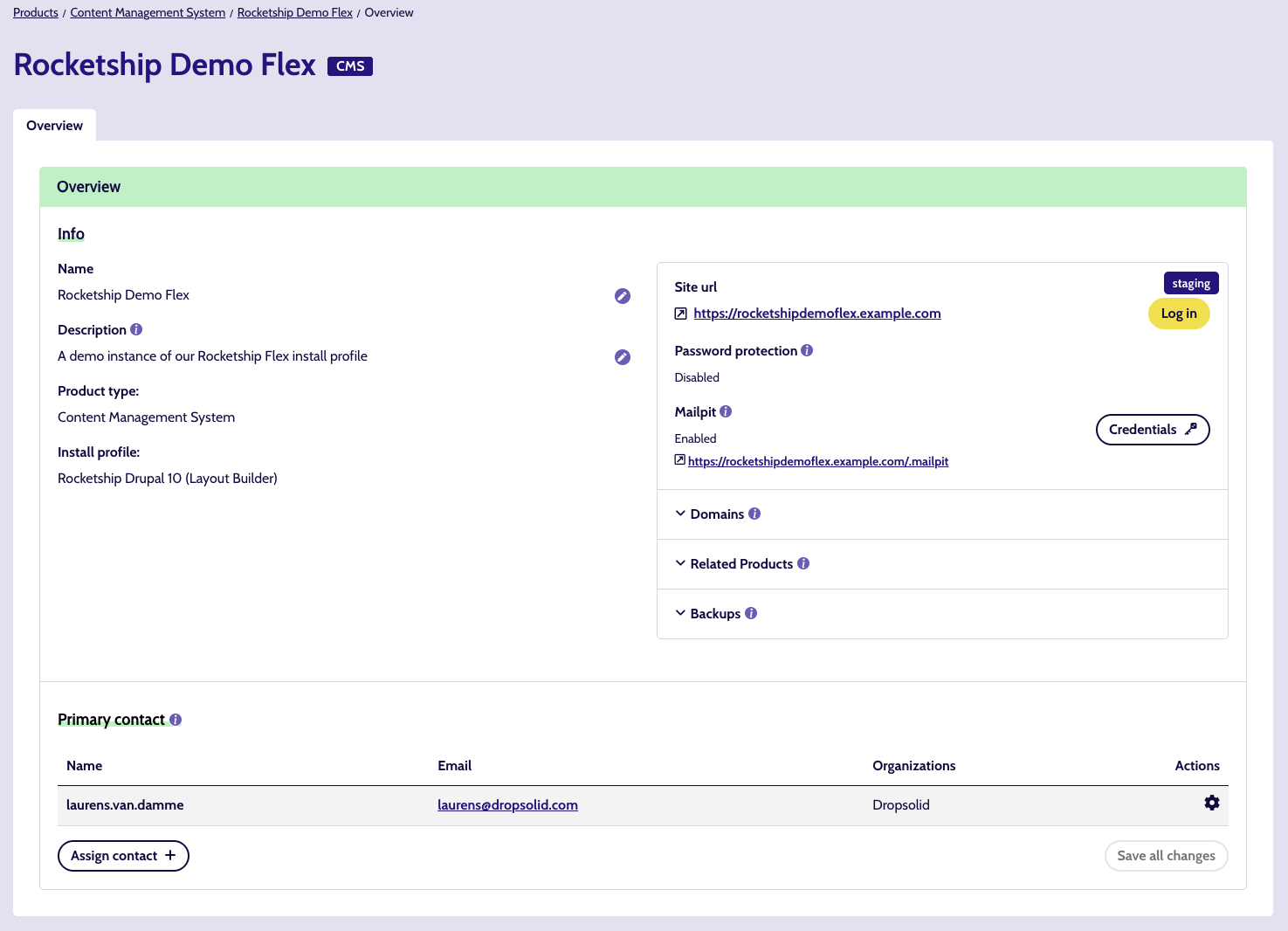Go to Products in the breadcrumb
This screenshot has height=931, width=1288.
point(36,12)
